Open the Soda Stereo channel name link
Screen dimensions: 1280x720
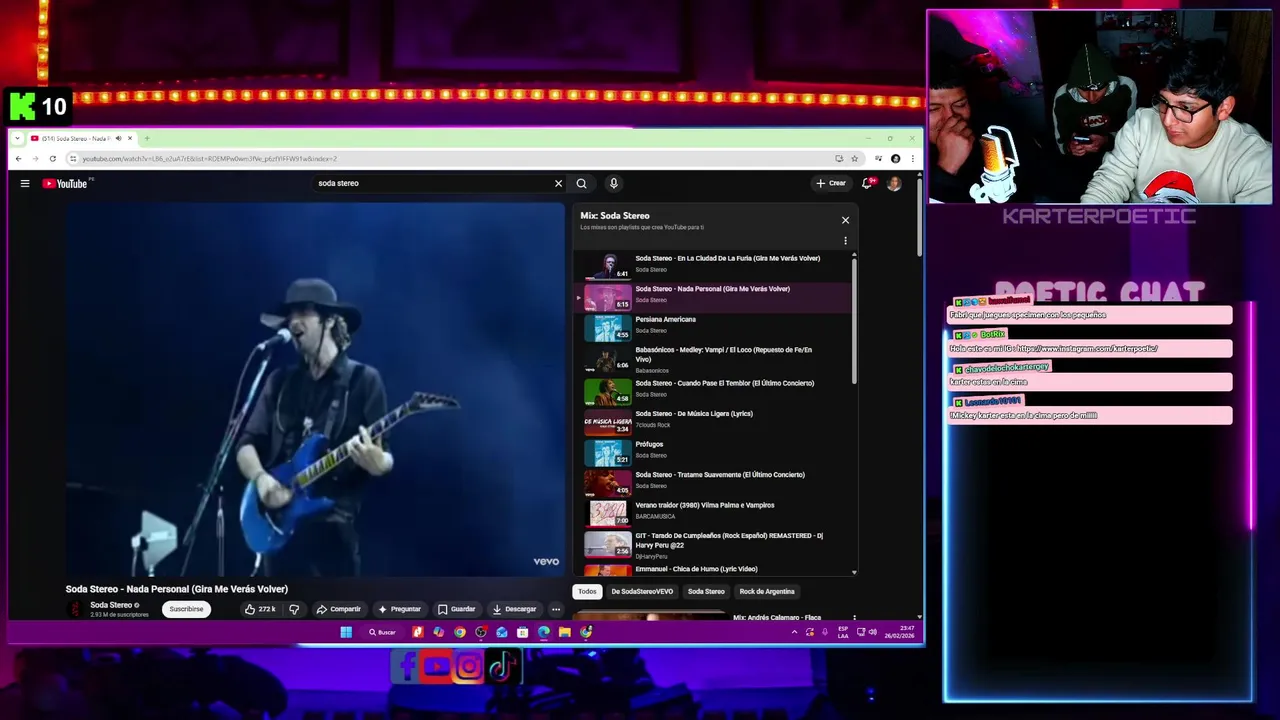(110, 605)
